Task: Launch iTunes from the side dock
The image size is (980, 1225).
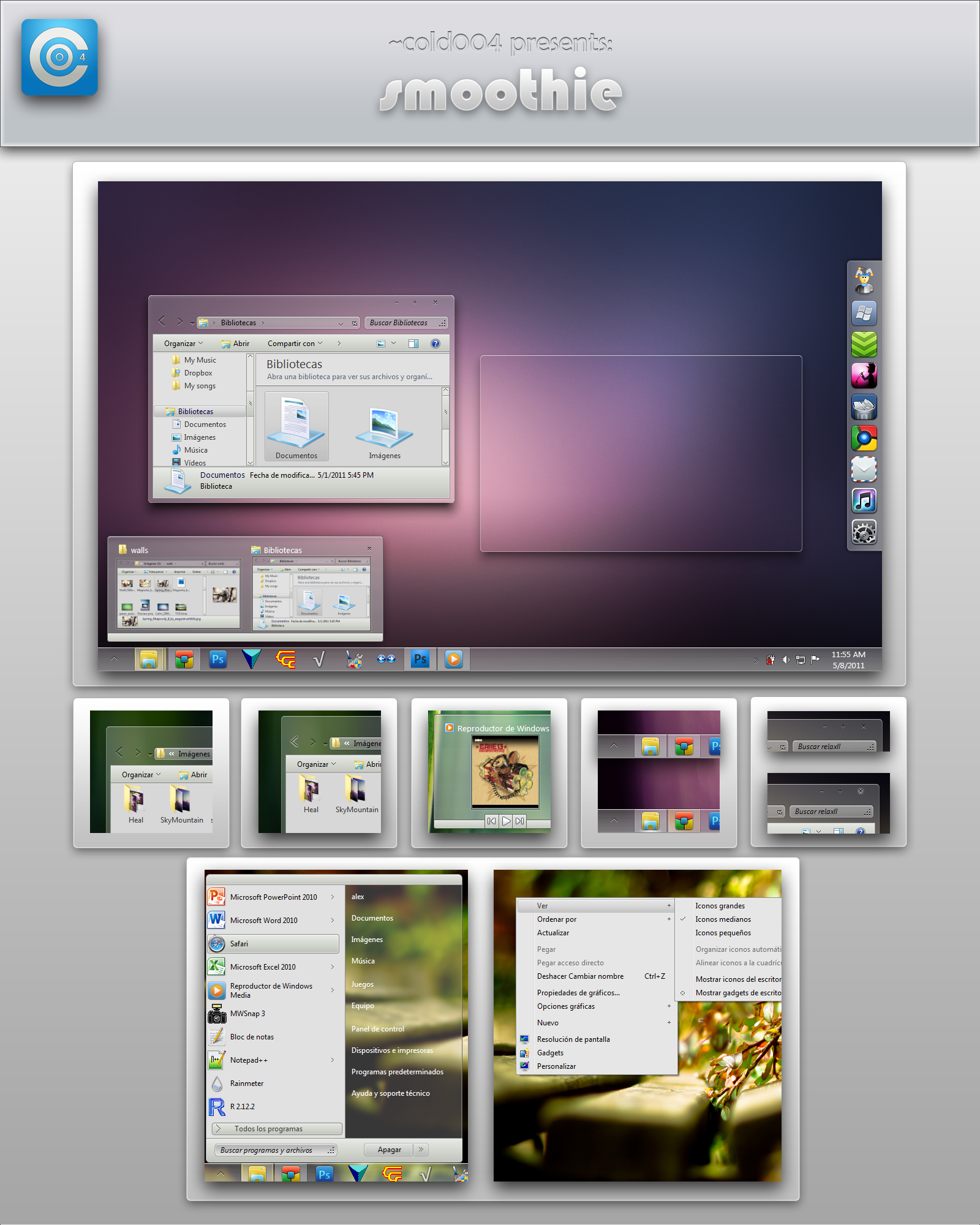Action: pos(864,501)
